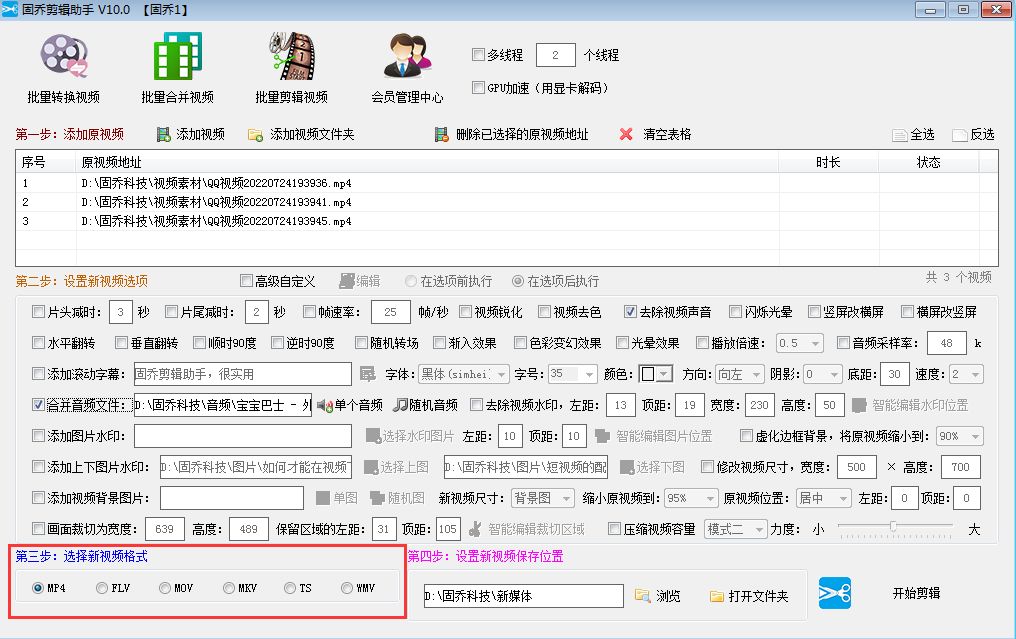1016x639 pixels.
Task: Toggle 高级自定义 checkbox
Action: pos(246,281)
